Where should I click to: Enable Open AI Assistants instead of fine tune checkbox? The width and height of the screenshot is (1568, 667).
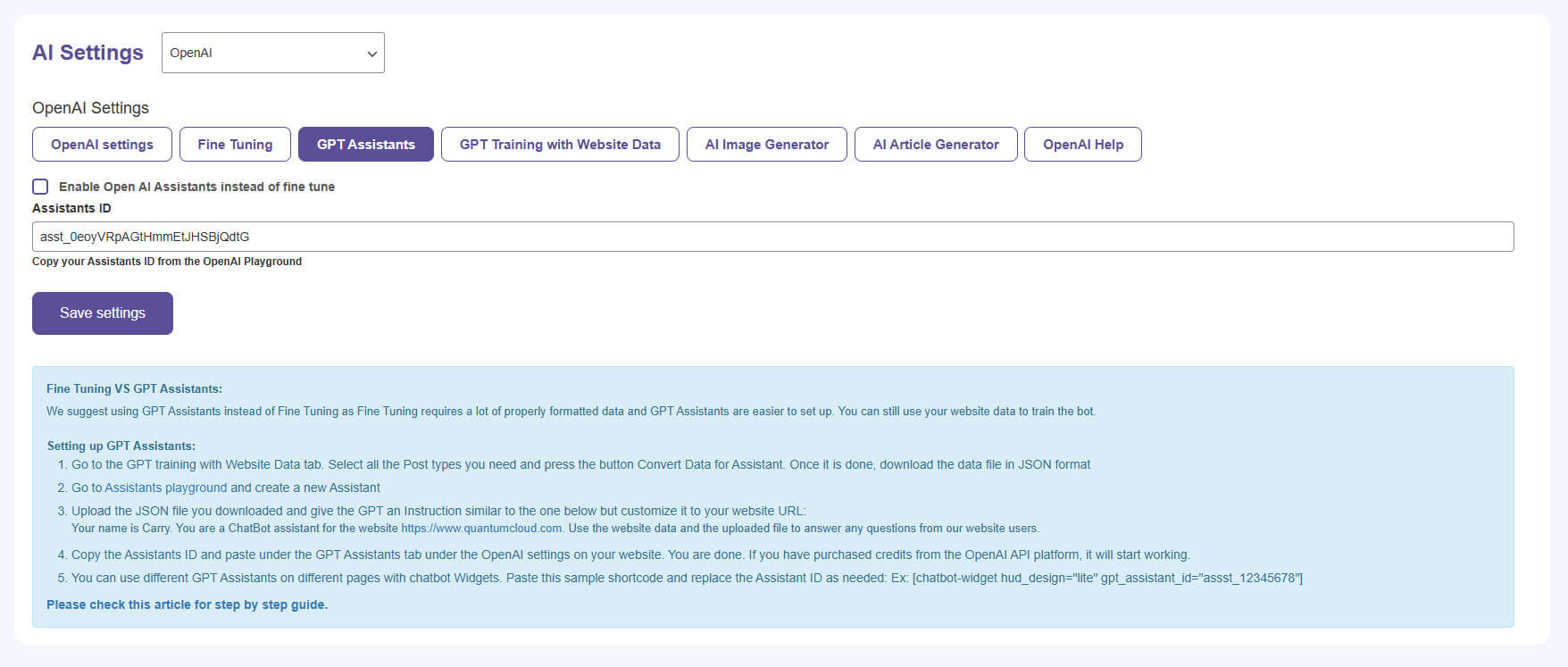(40, 187)
